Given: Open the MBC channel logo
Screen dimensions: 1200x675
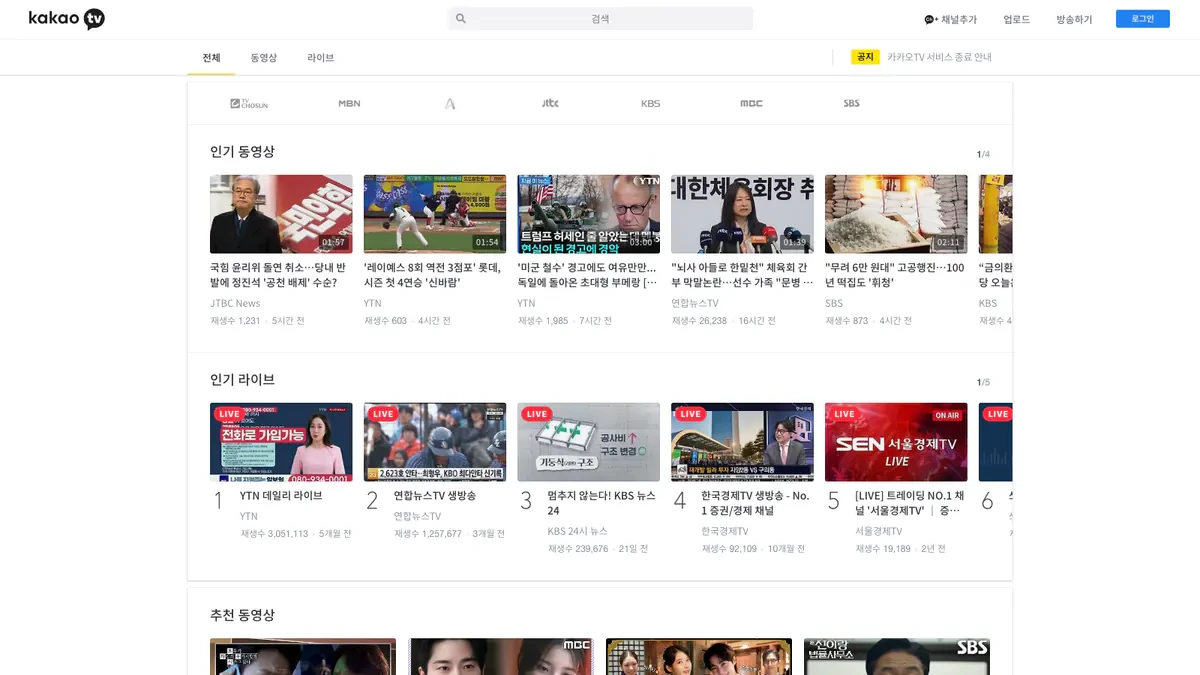Looking at the screenshot, I should coord(751,103).
